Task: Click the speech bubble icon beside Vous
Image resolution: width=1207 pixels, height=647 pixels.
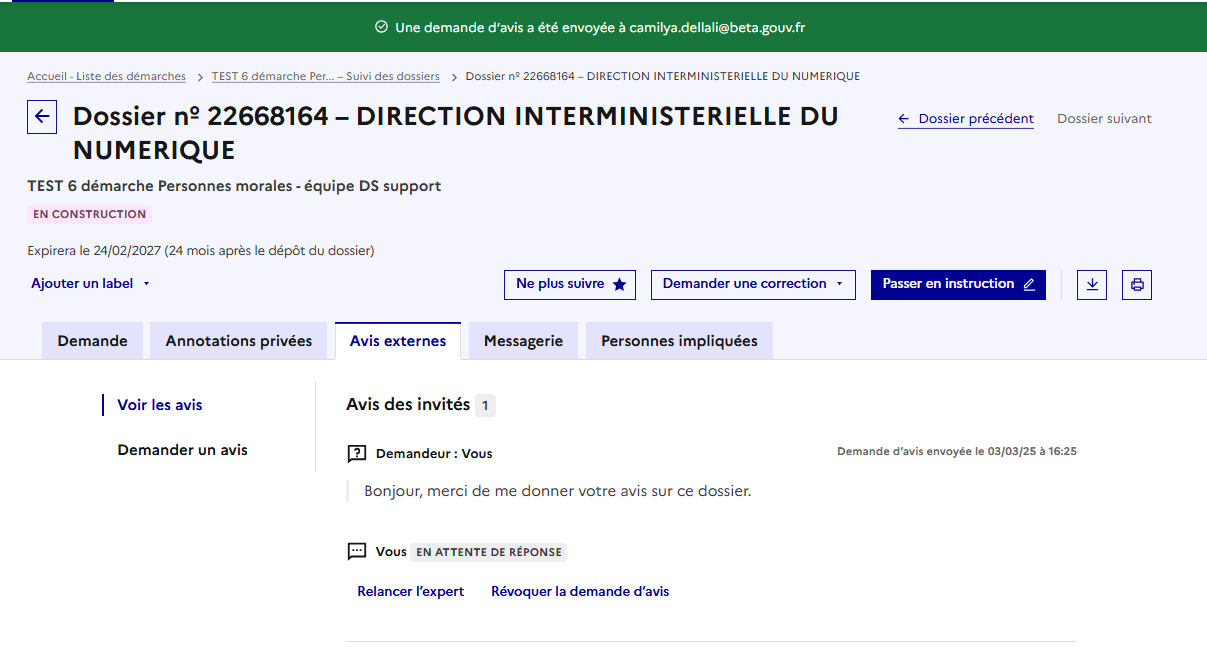Action: (x=356, y=552)
